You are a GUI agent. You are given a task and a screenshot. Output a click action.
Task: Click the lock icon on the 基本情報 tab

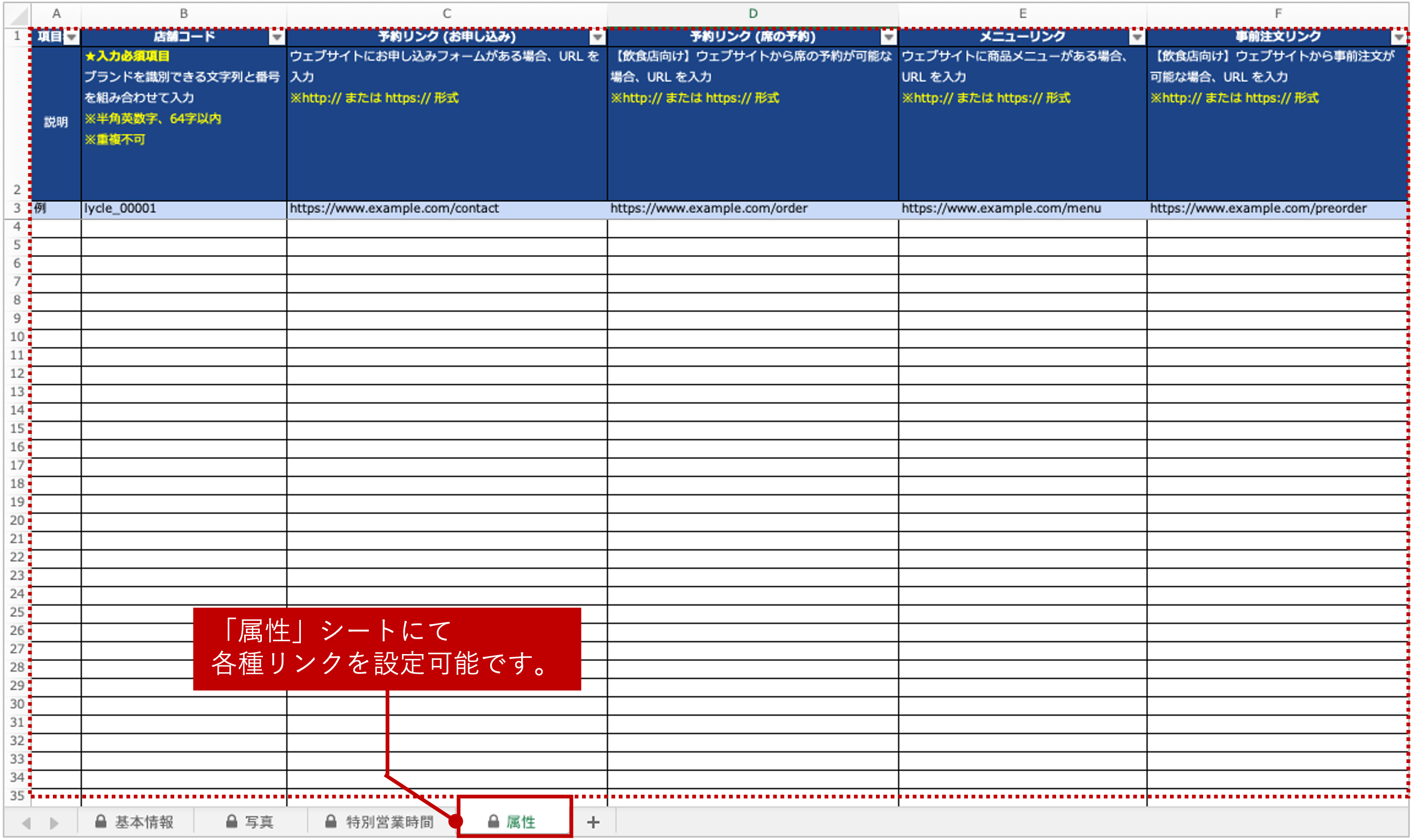click(x=100, y=822)
